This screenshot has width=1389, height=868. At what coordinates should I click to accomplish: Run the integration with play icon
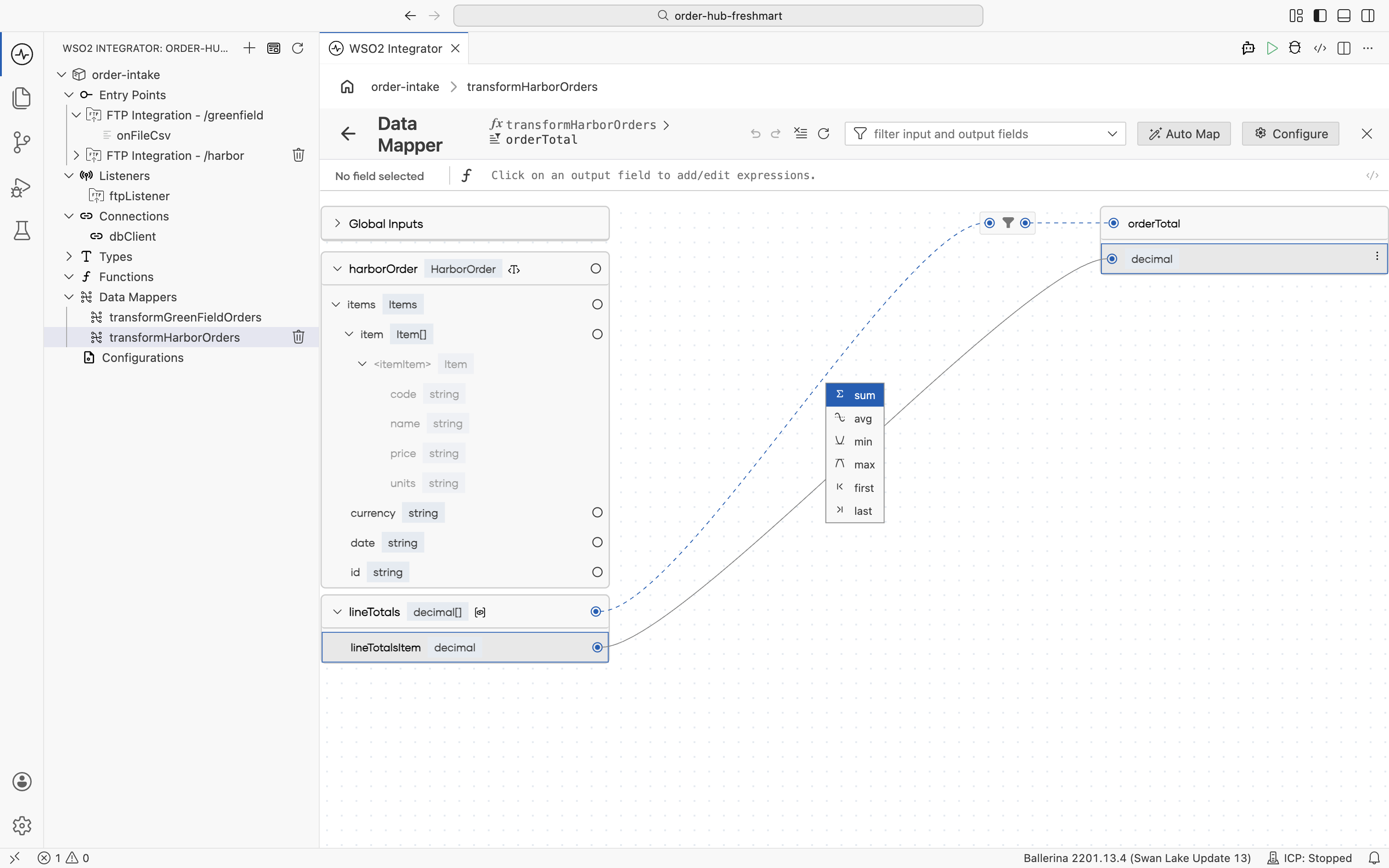[x=1272, y=48]
